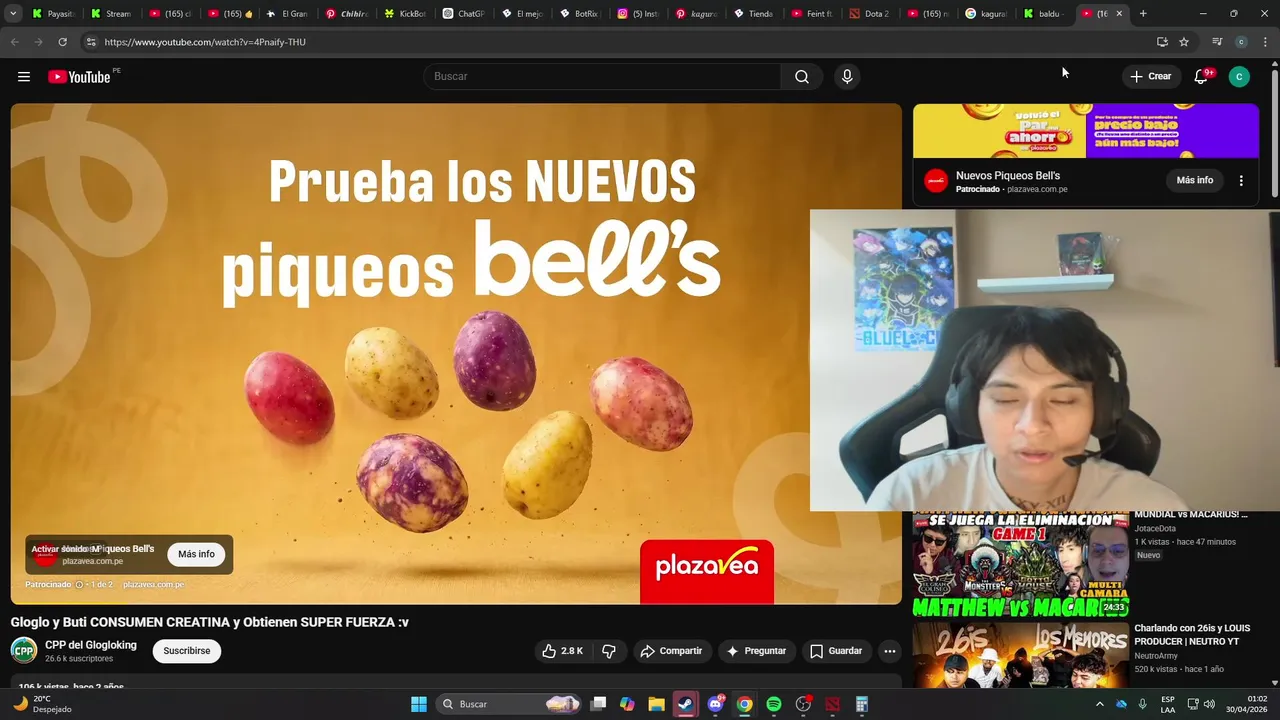Open more actions menu under video

pyautogui.click(x=889, y=651)
